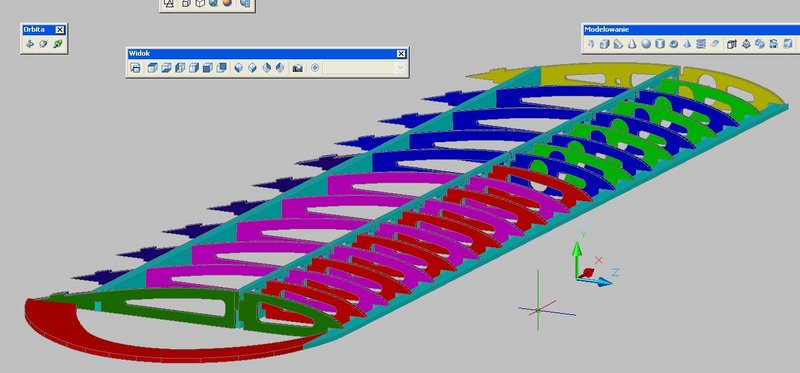
Task: Select the Free Orbit tool in Orbita
Action: tap(43, 44)
